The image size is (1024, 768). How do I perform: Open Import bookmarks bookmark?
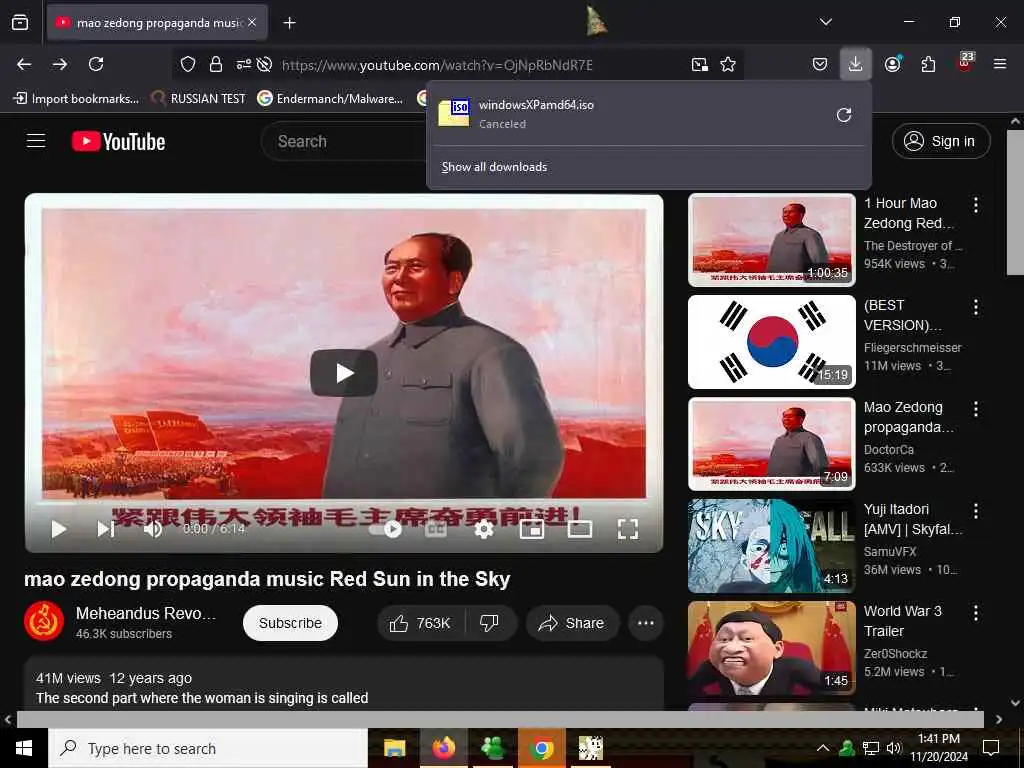pos(76,99)
